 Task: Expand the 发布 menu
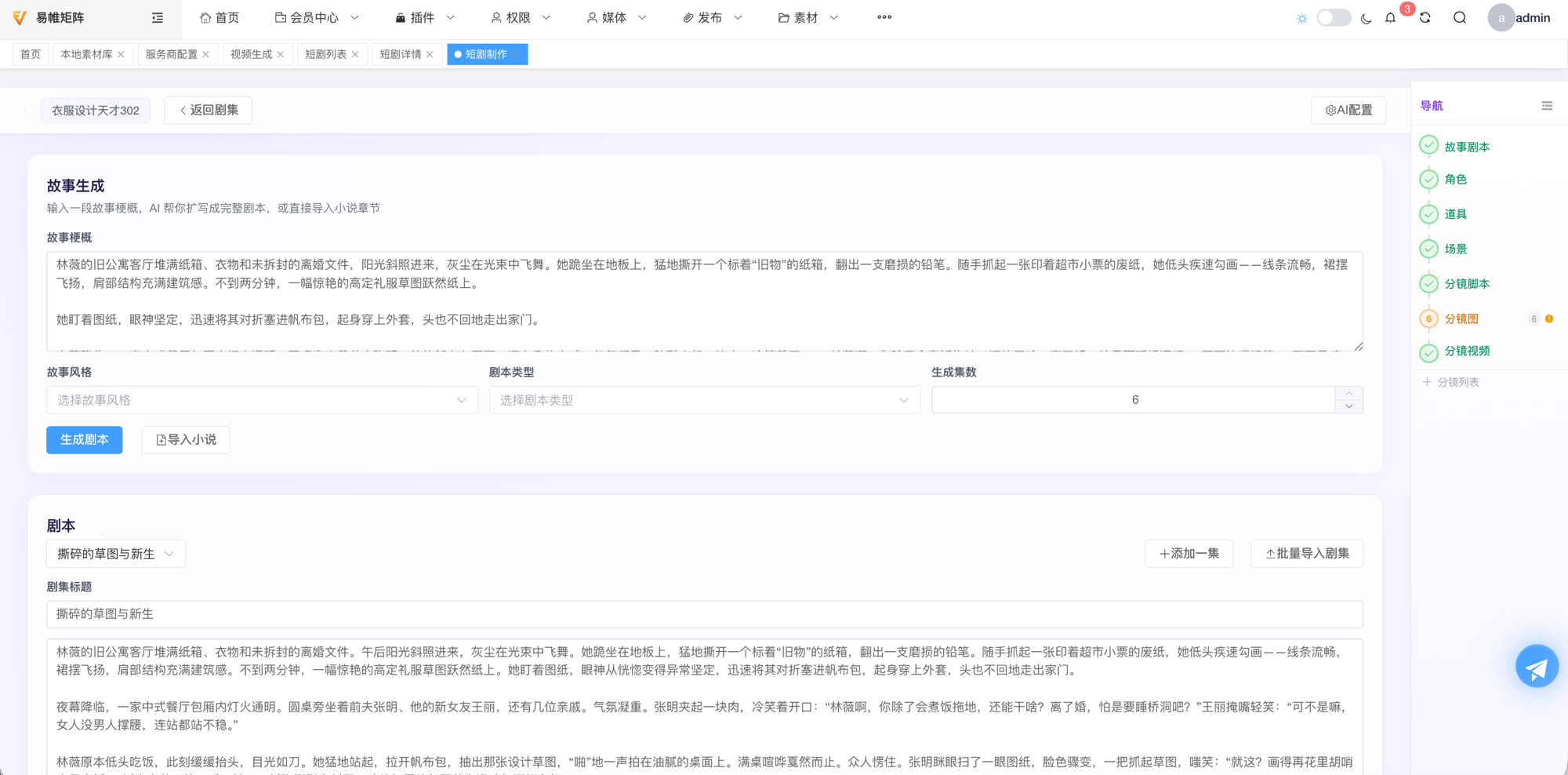tap(712, 17)
